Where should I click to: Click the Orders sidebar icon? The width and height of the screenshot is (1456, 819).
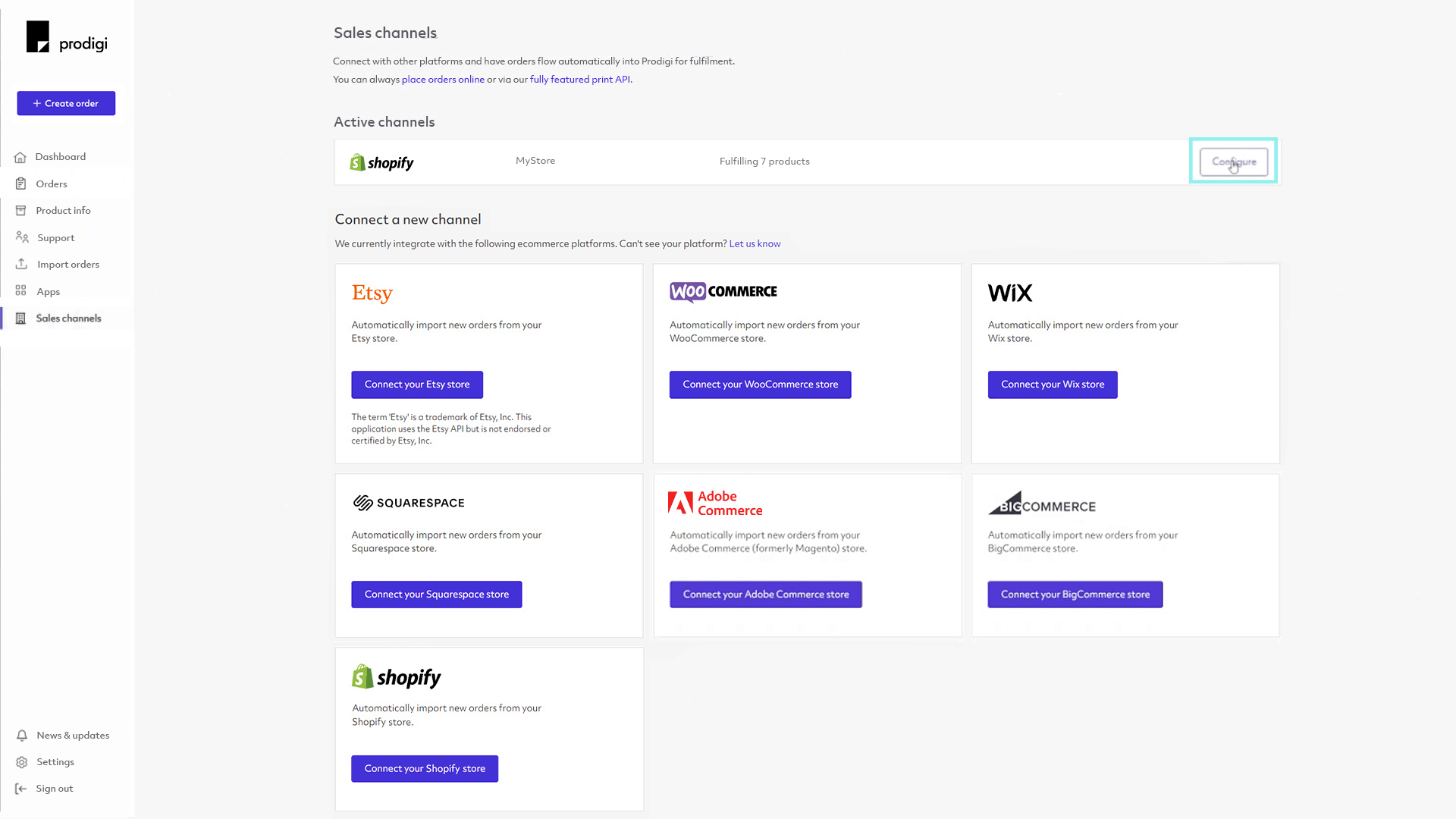click(21, 183)
